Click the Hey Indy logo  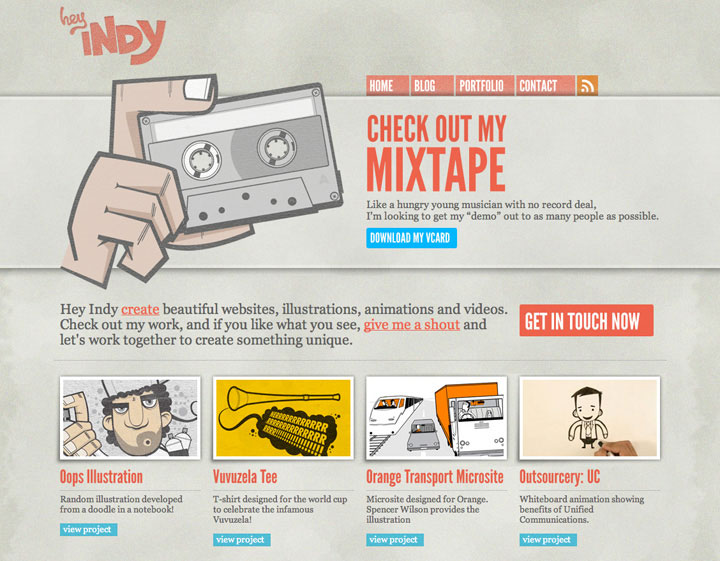tap(113, 36)
